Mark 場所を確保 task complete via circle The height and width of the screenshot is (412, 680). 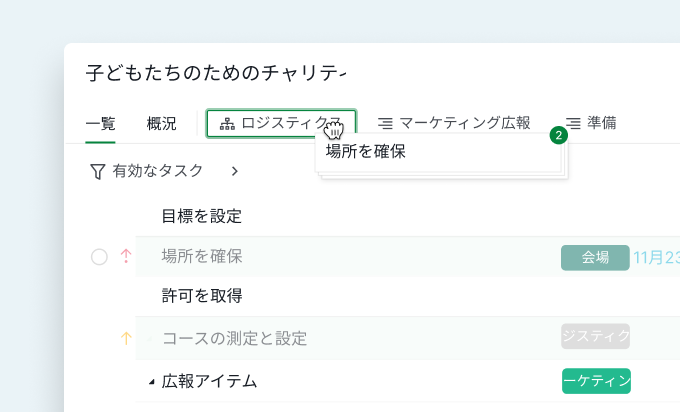coord(99,257)
